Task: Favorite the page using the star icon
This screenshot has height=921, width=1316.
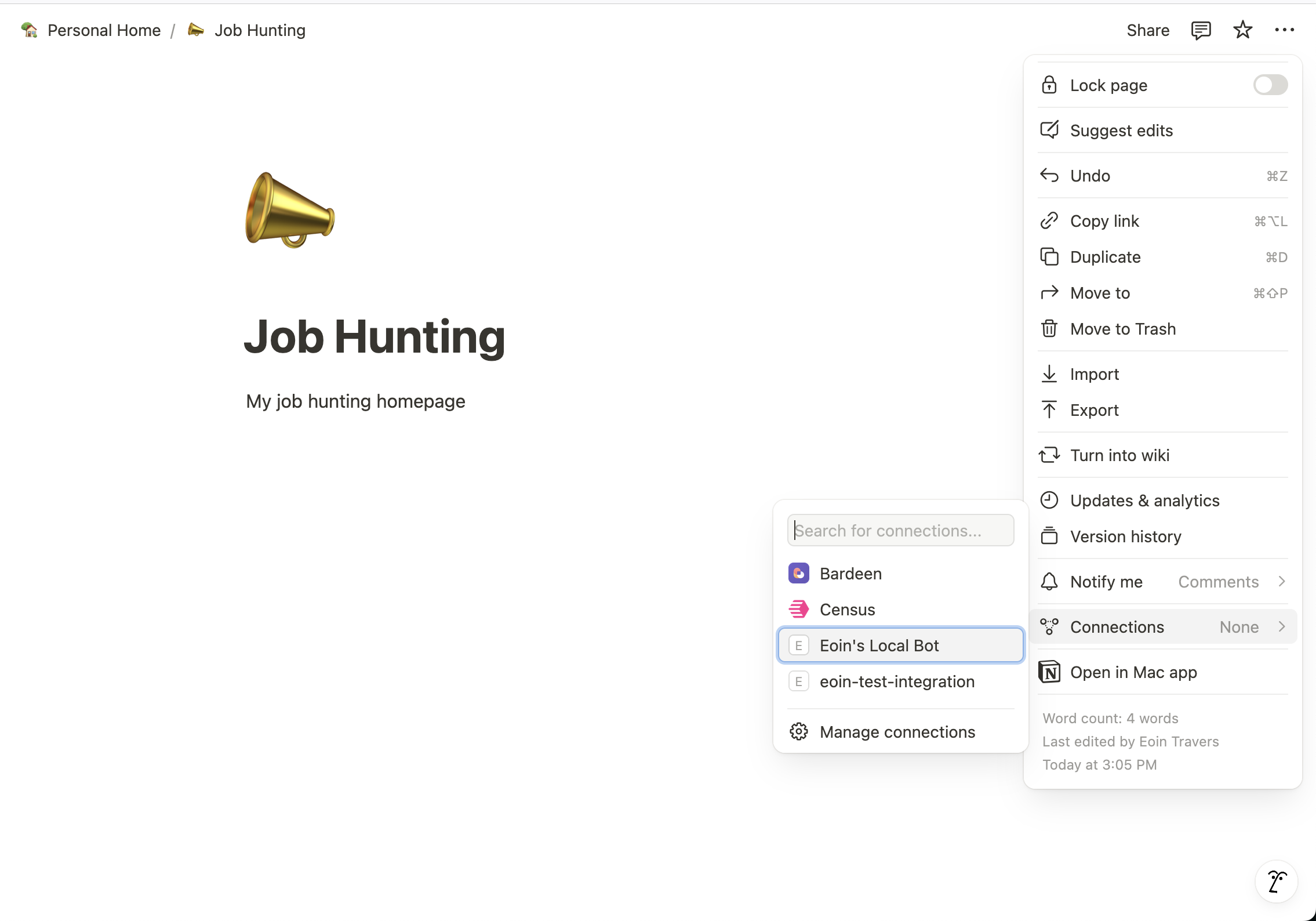Action: [1242, 30]
